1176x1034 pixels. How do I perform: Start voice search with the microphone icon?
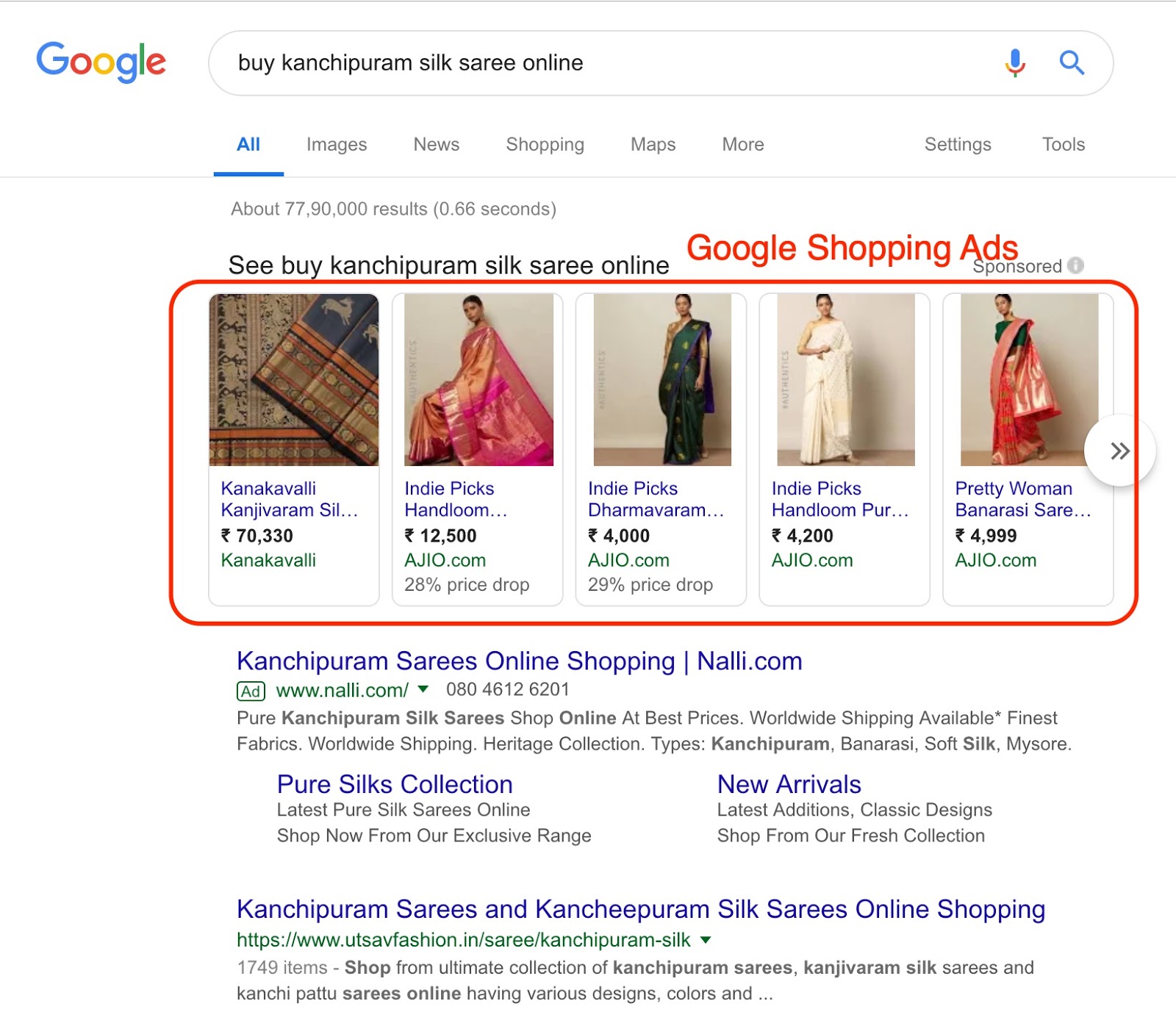[x=1015, y=63]
